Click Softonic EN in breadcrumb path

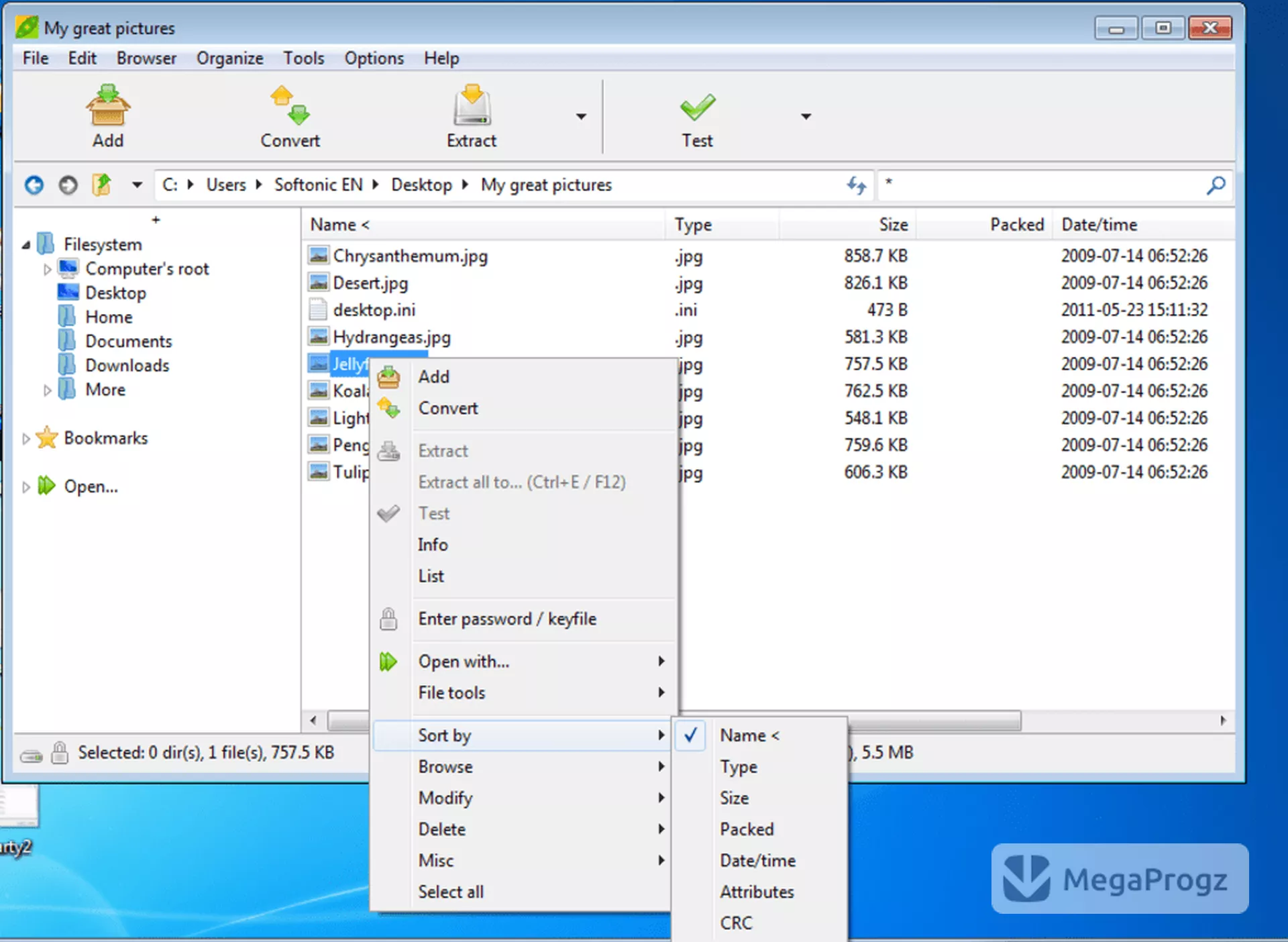point(318,185)
